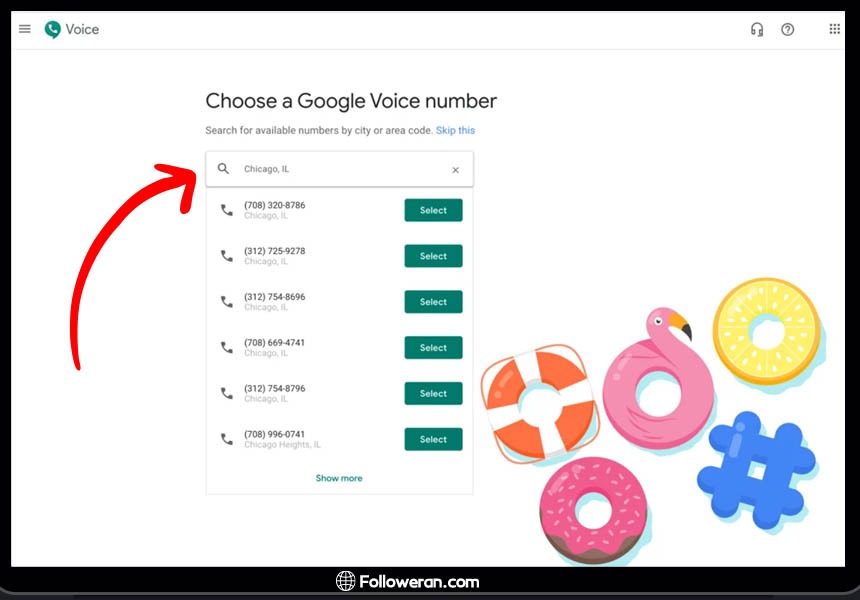Viewport: 860px width, 600px height.
Task: Click the Google Voice logo
Action: 53,29
